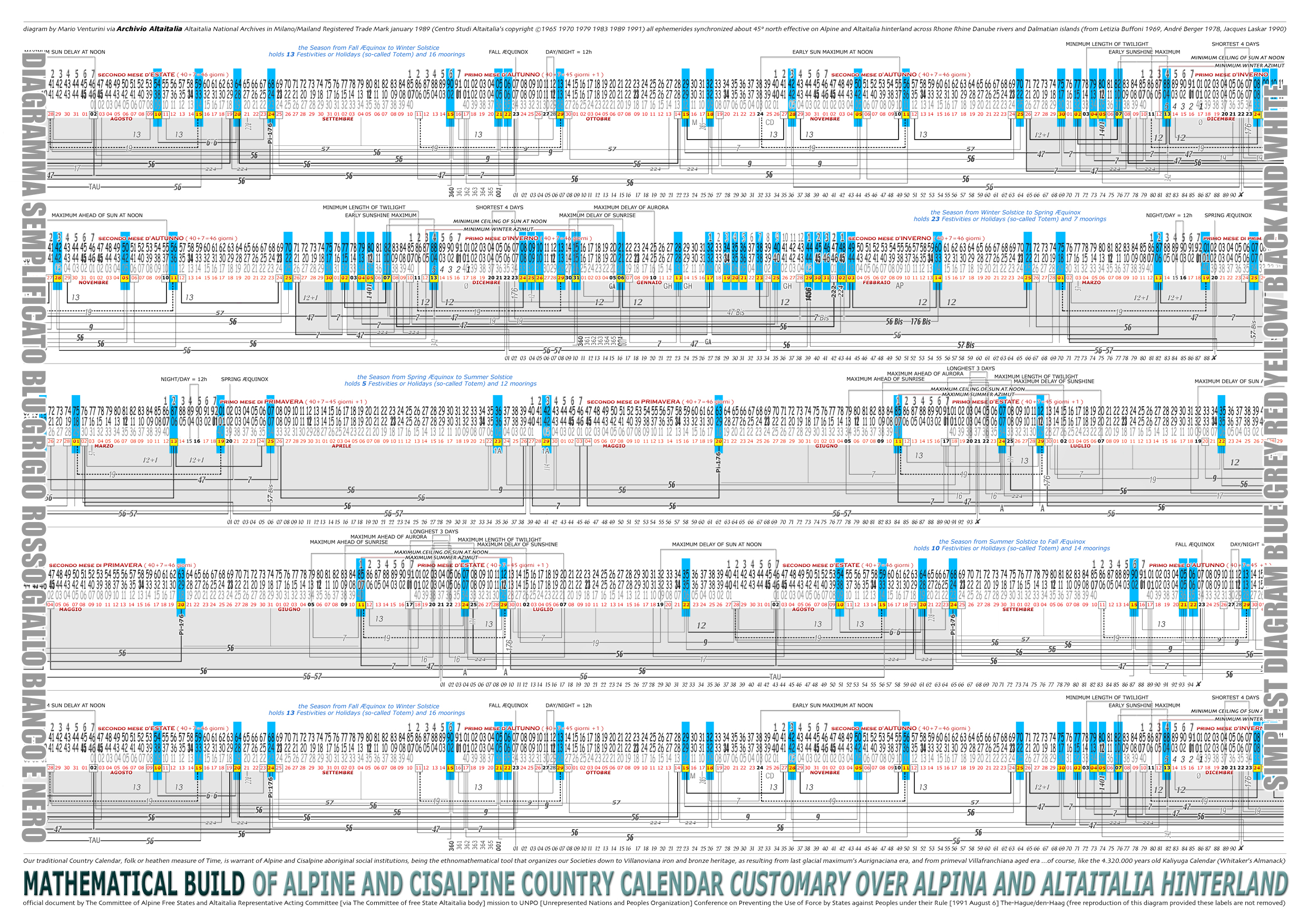Click the 'MATHEMATICAL BUILD' title text
The image size is (1307, 924).
tap(134, 884)
